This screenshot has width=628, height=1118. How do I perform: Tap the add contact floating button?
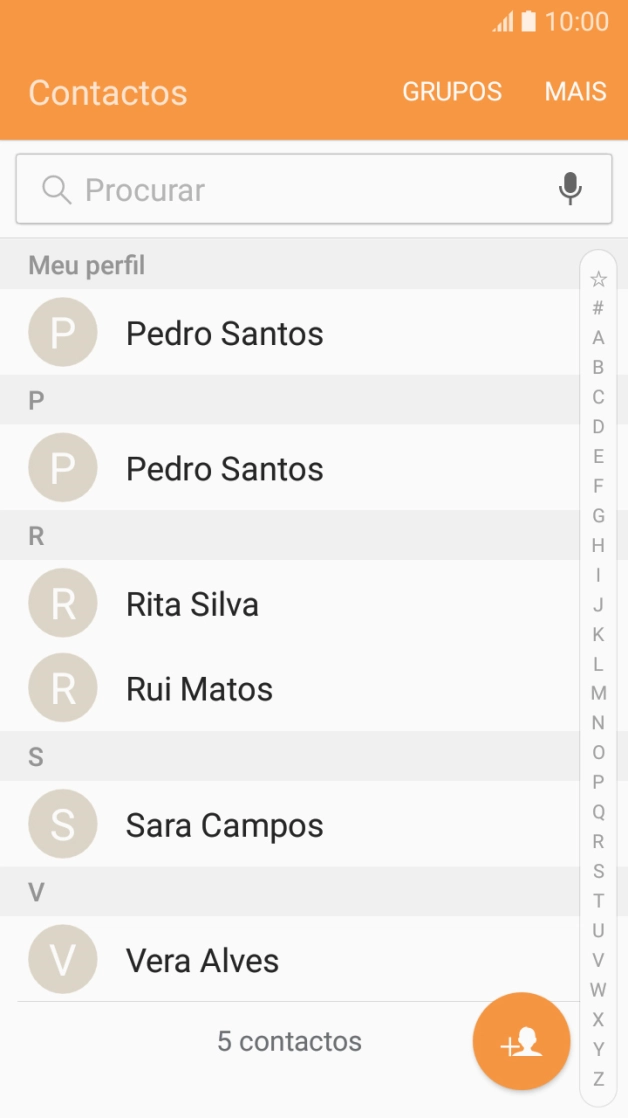pyautogui.click(x=521, y=1041)
